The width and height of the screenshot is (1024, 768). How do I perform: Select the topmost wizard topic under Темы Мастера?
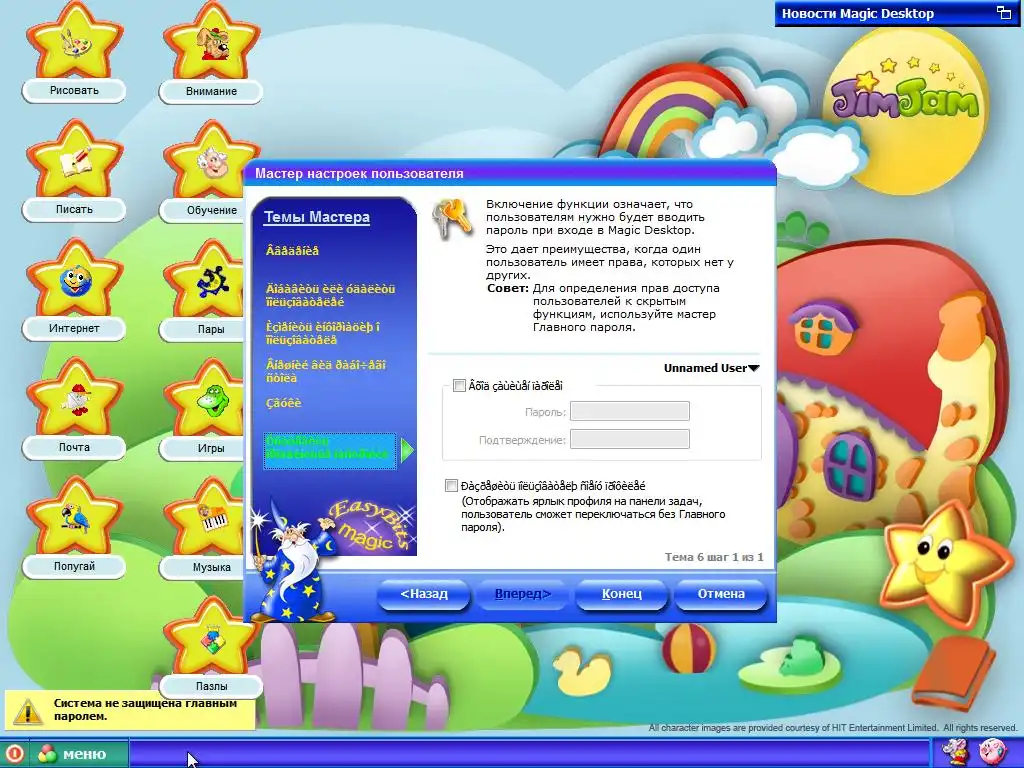[293, 251]
